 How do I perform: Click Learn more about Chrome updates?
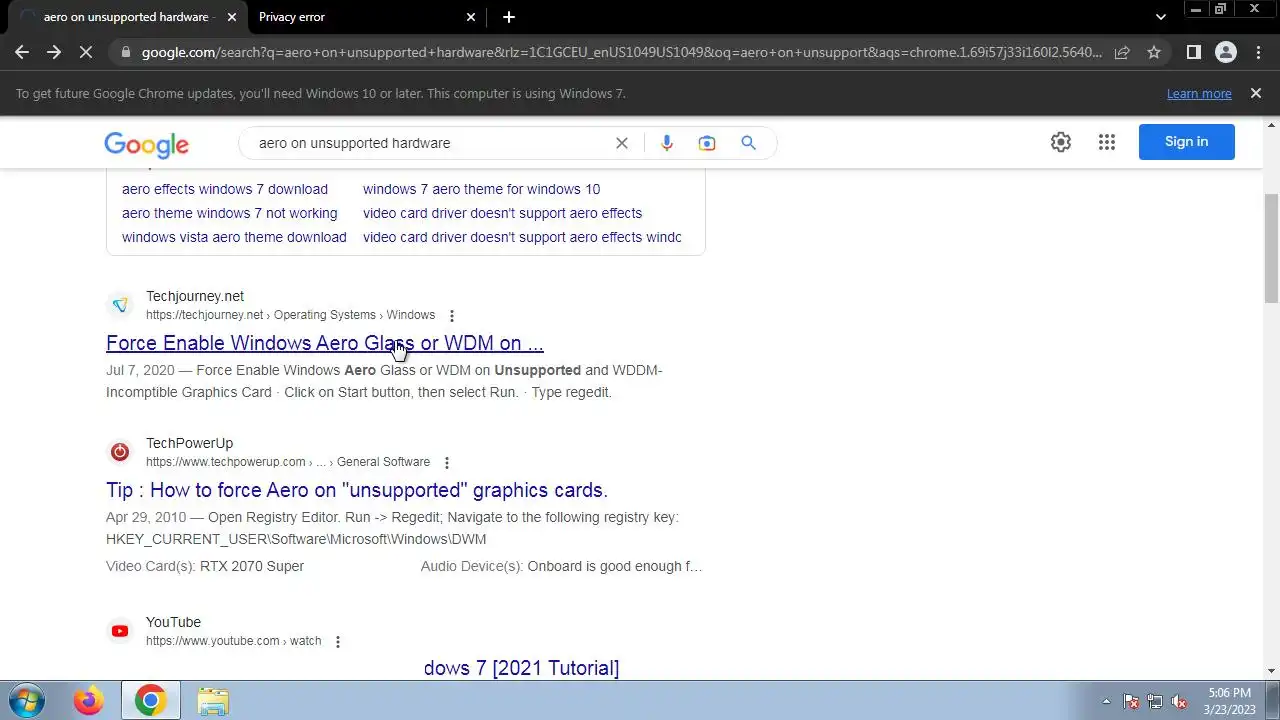click(x=1199, y=94)
